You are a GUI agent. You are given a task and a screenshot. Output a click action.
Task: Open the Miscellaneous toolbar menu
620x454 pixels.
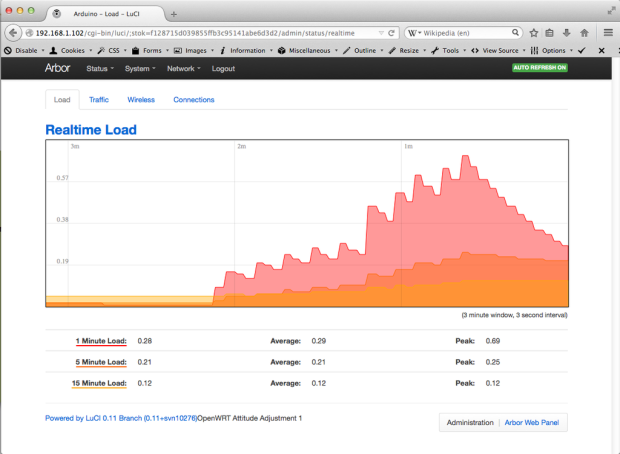[308, 50]
